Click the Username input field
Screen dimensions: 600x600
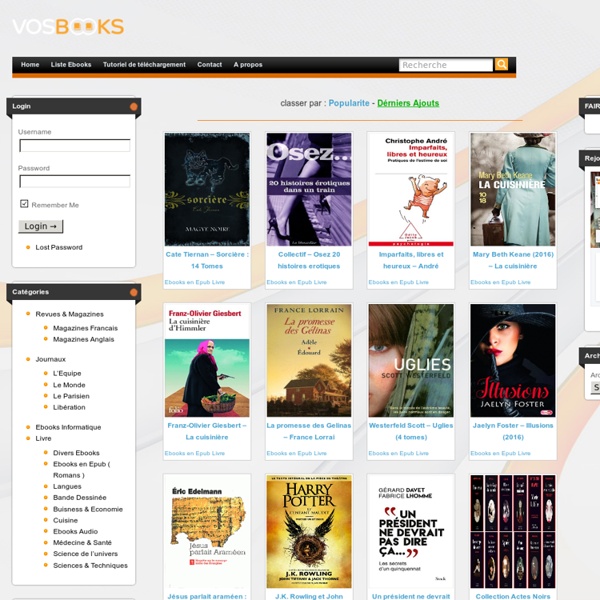pos(74,145)
